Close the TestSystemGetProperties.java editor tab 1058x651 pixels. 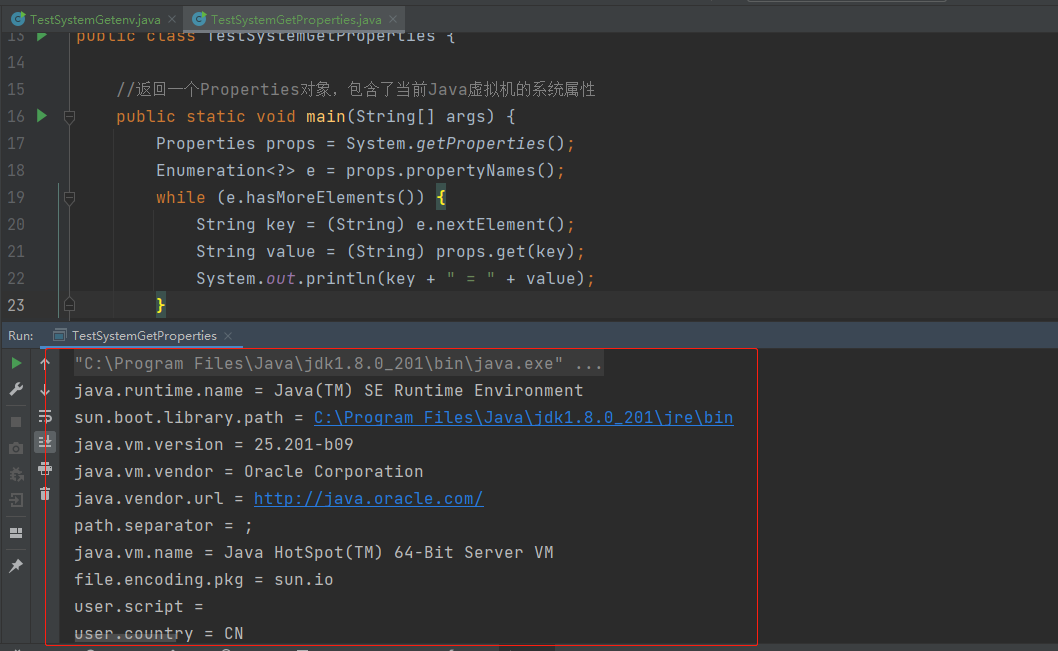(393, 20)
